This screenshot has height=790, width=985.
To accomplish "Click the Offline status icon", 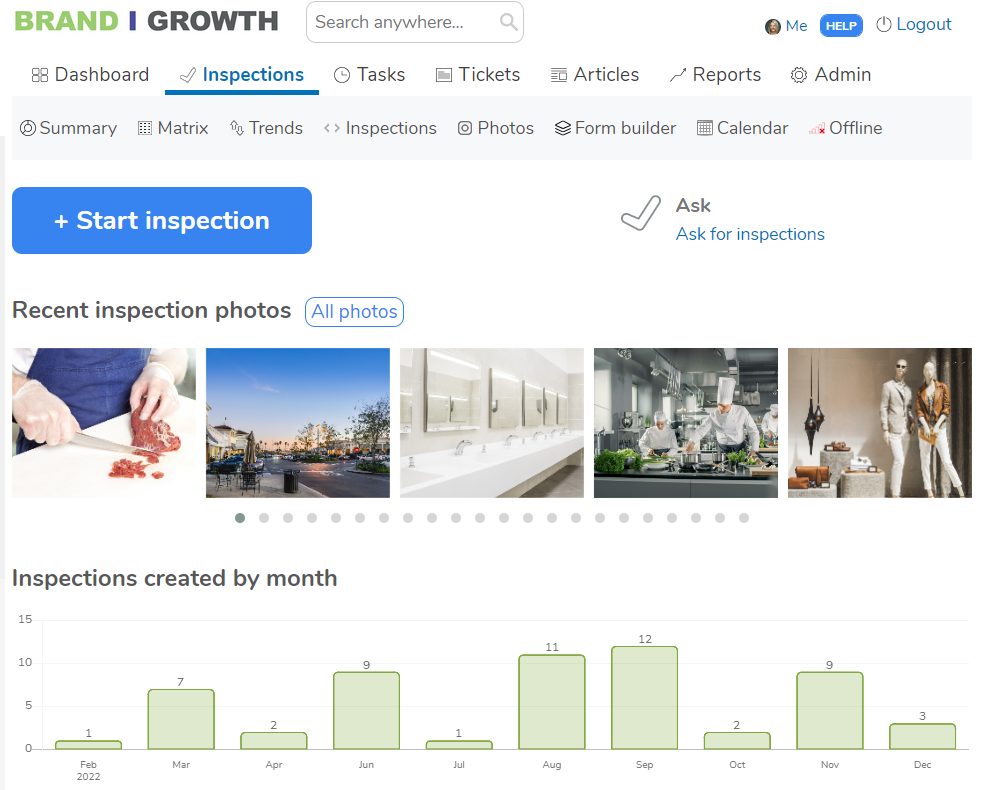I will click(818, 129).
